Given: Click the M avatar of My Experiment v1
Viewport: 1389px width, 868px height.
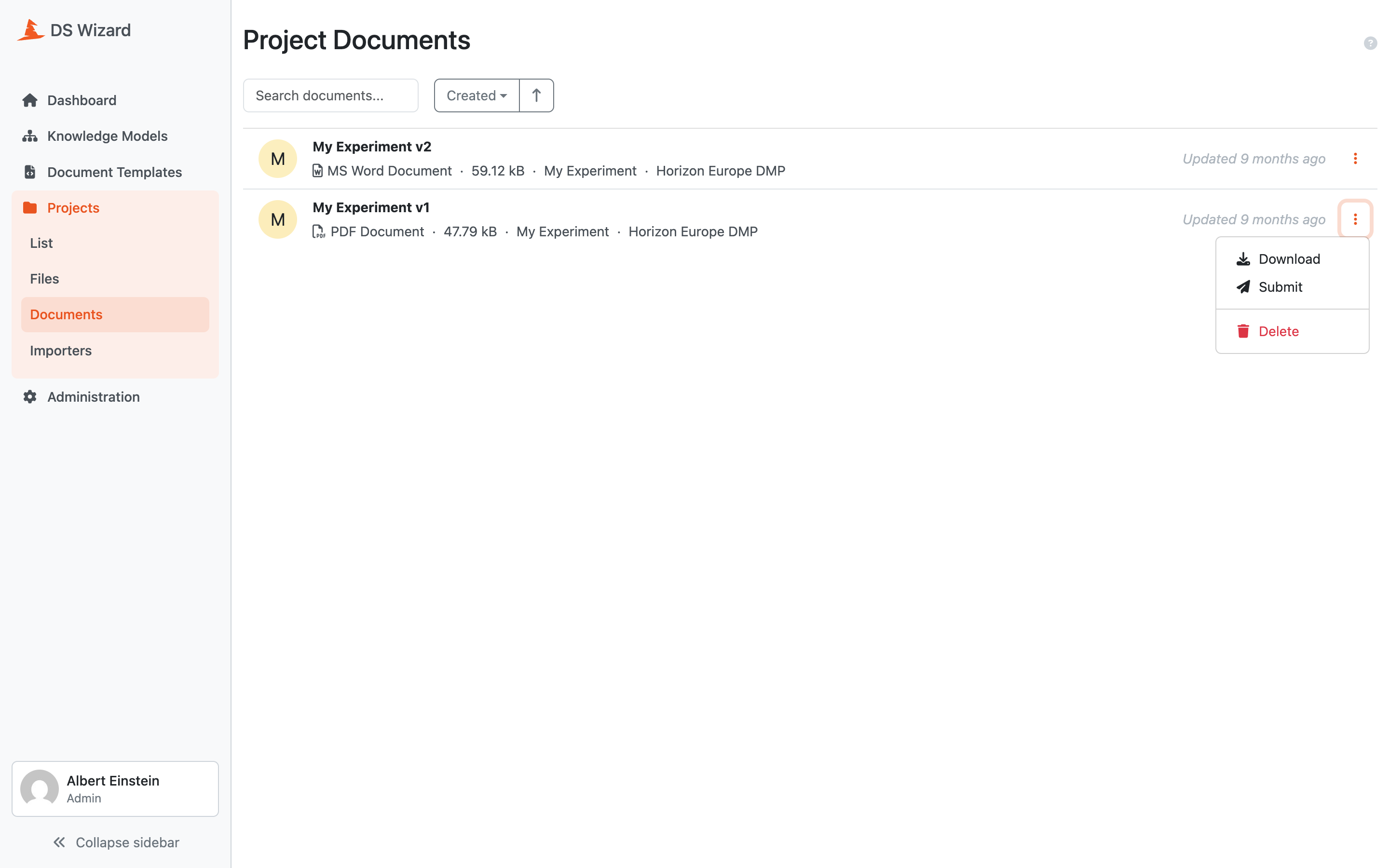Looking at the screenshot, I should (x=278, y=219).
